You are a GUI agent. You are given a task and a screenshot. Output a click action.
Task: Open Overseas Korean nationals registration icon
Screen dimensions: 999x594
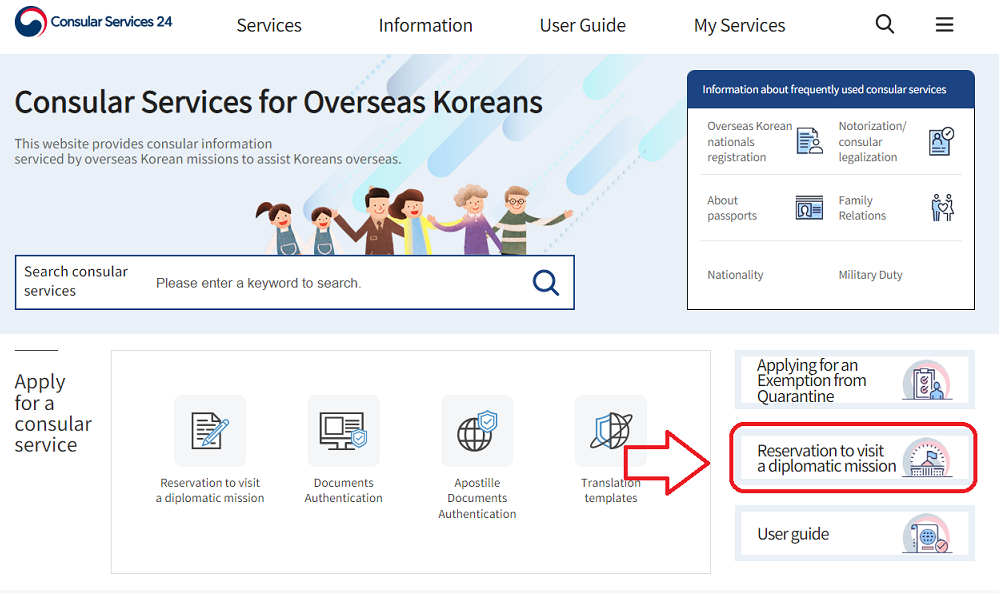tap(809, 142)
